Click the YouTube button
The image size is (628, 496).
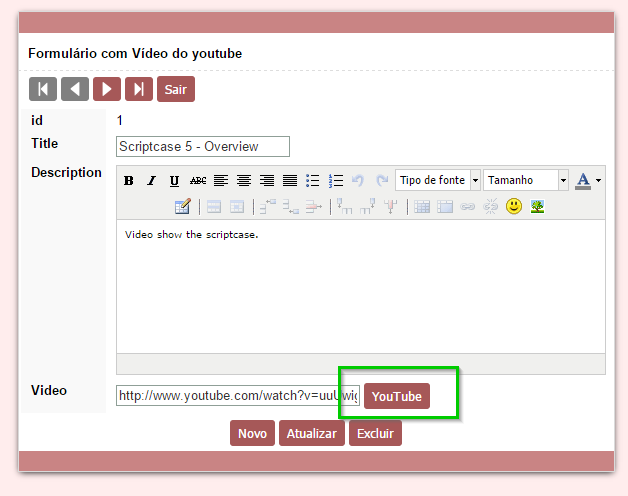point(396,397)
